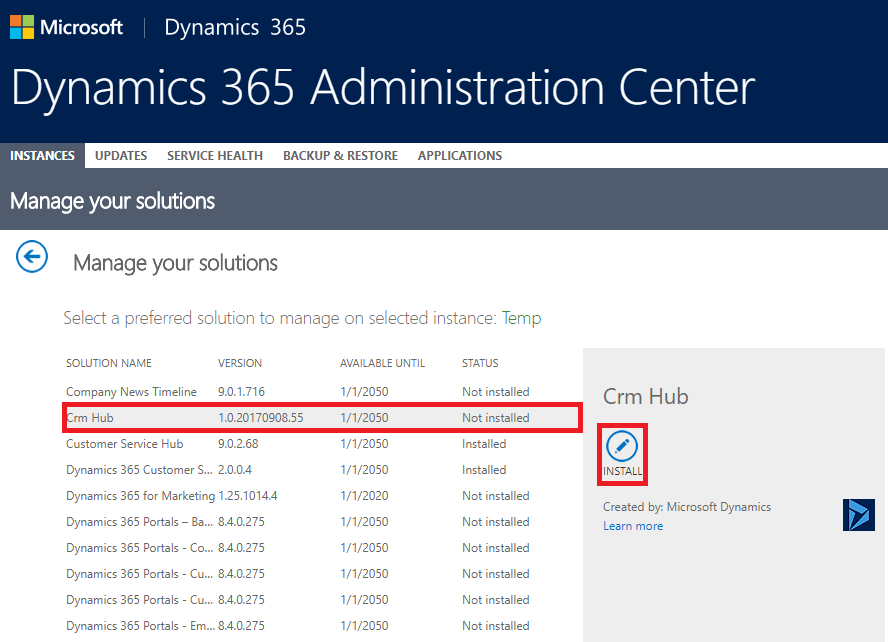
Task: Go back using the circled arrow icon
Action: 32,256
